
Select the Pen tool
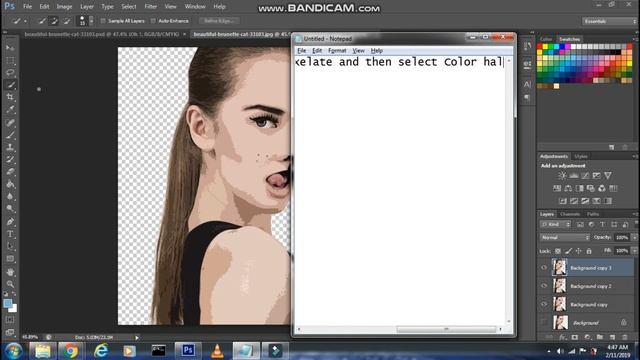10,222
